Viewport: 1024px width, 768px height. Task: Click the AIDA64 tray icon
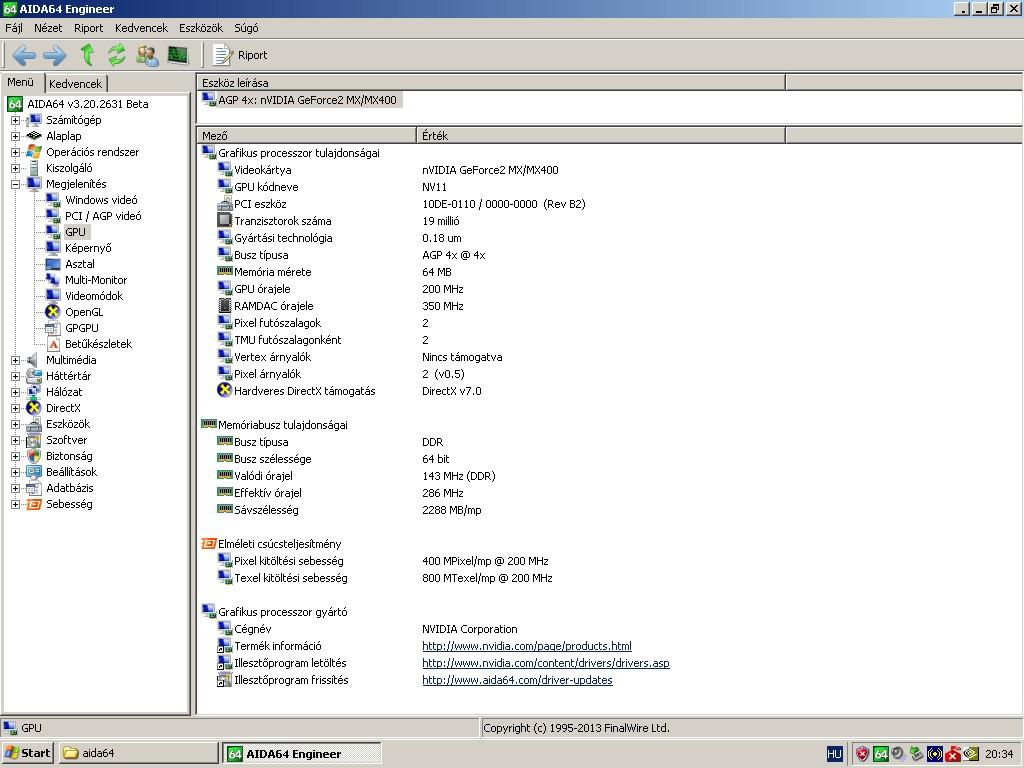point(880,754)
